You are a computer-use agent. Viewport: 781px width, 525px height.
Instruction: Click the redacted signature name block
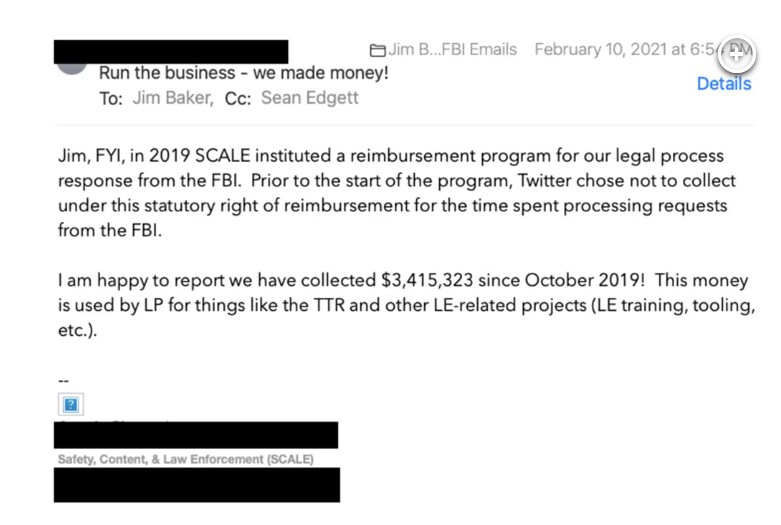point(196,435)
